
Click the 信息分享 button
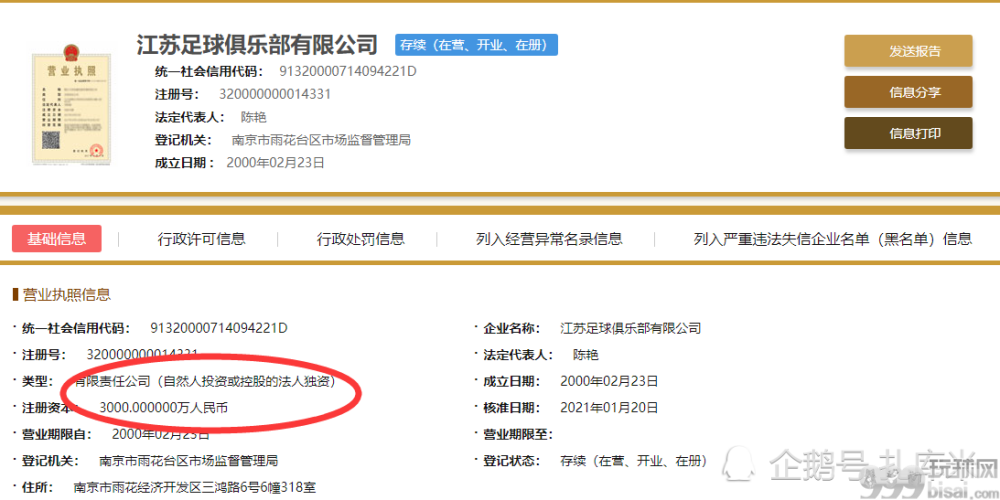point(908,92)
